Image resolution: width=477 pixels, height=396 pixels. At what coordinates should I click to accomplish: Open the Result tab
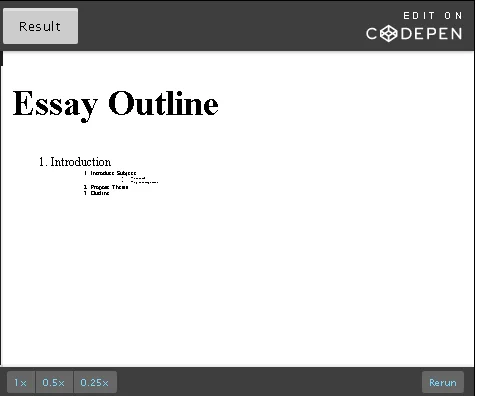tap(40, 26)
